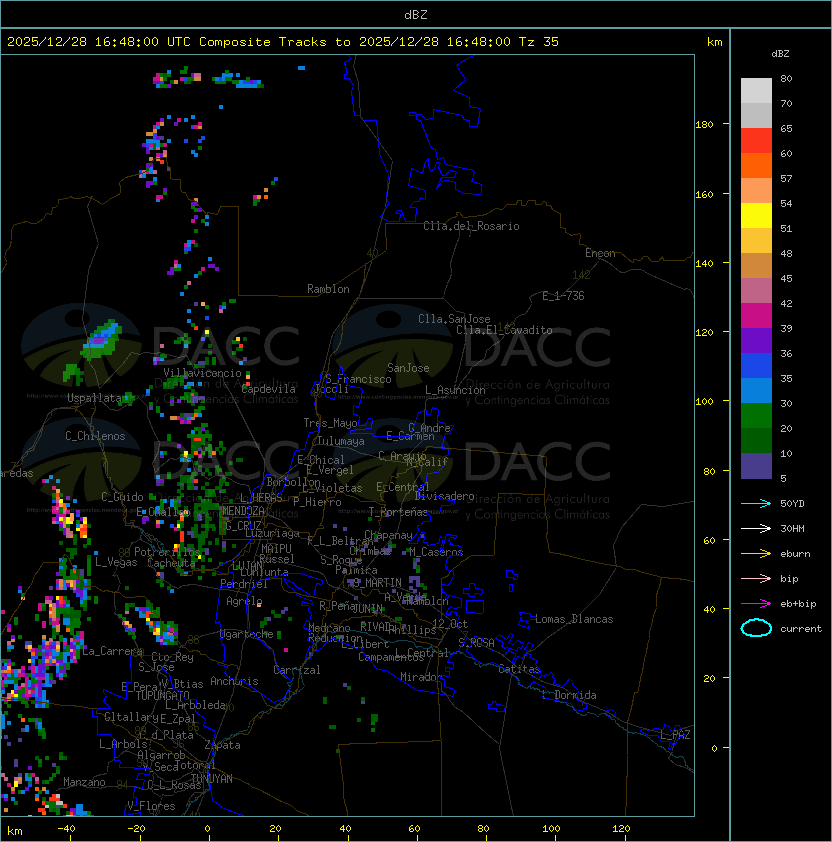
Task: Select the dark orange swatch between 60 and 57
Action: pos(756,166)
